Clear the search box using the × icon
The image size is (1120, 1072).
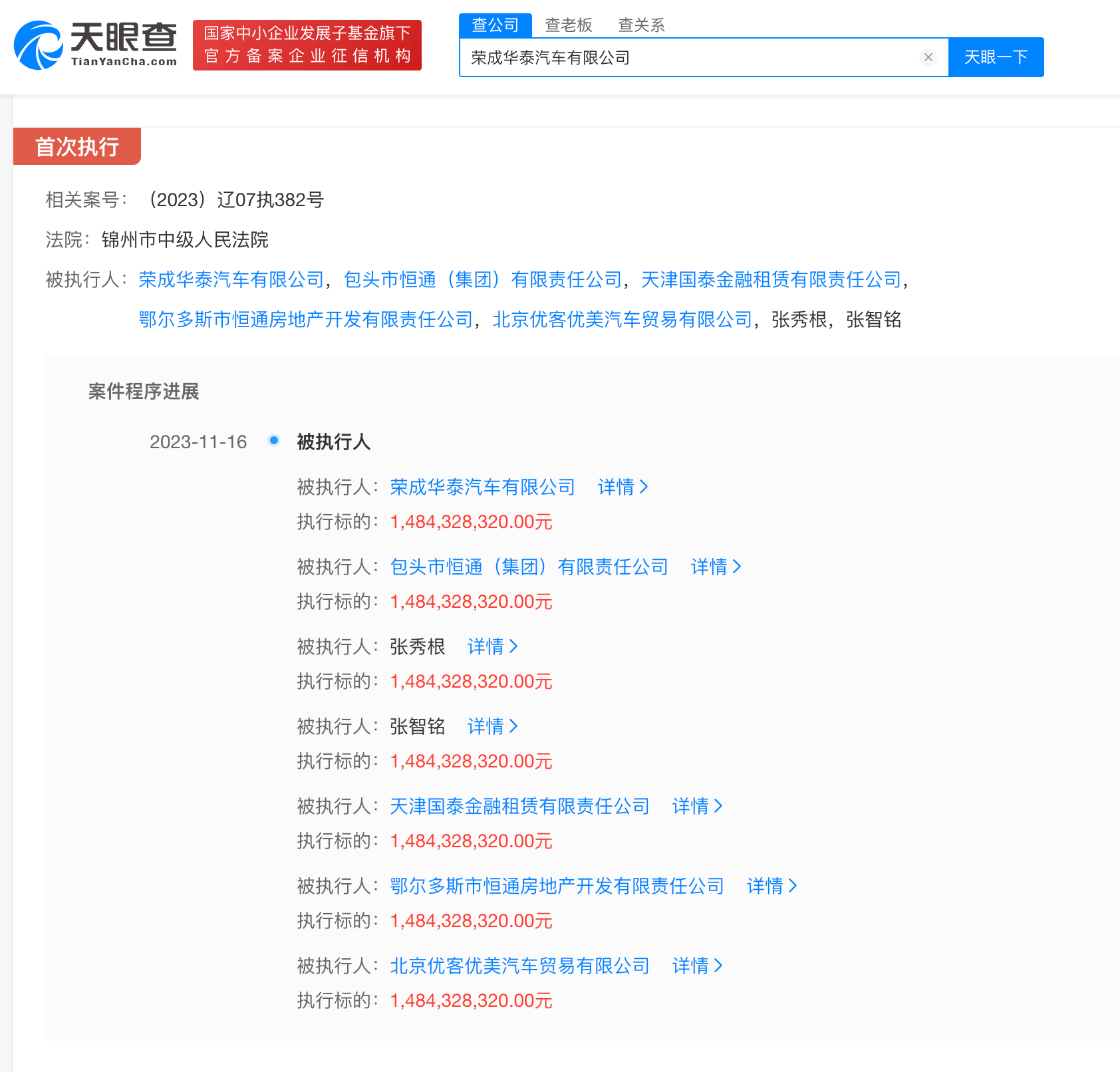[x=928, y=57]
